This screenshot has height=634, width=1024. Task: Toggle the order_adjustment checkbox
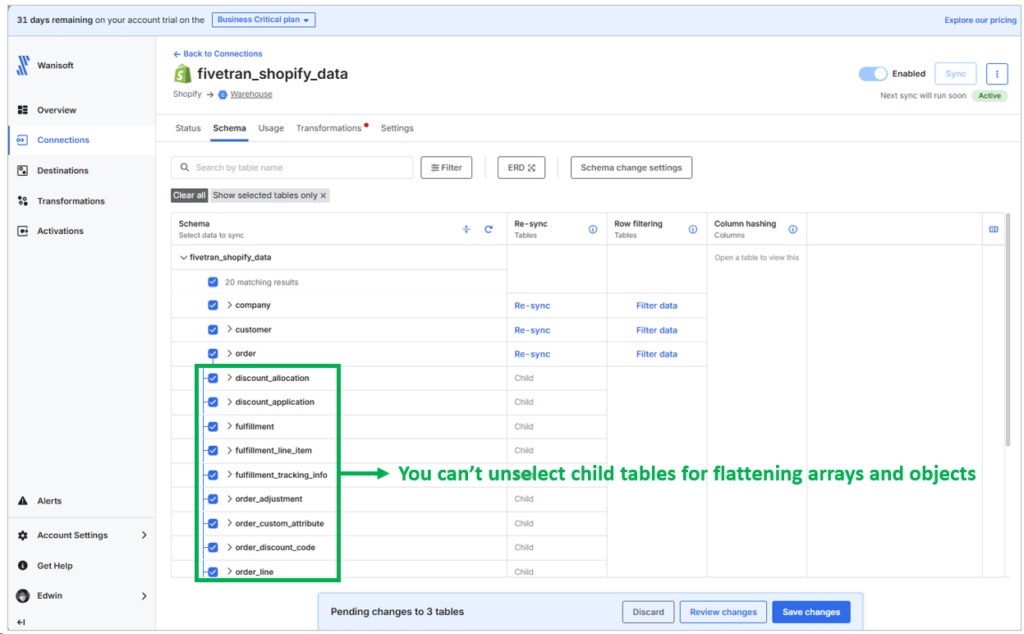213,499
